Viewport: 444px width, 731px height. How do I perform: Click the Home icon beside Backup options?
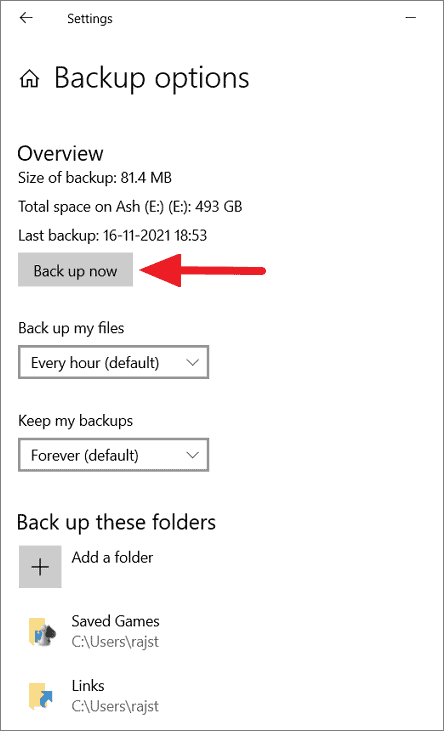click(29, 79)
